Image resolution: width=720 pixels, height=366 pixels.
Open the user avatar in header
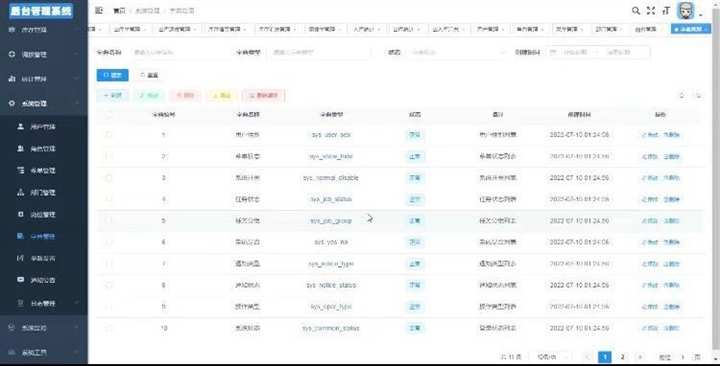[686, 11]
